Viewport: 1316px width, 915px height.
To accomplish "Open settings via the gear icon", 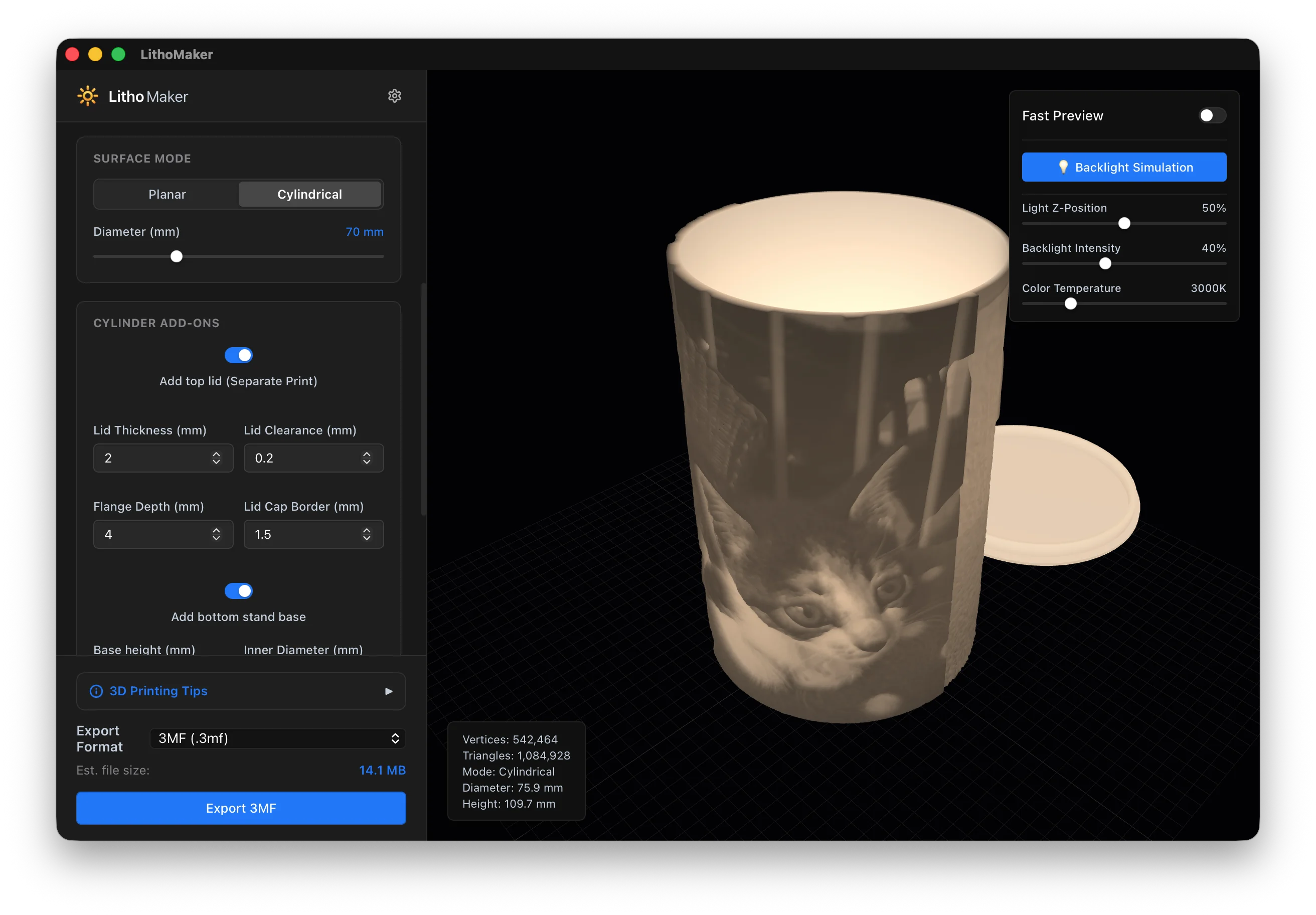I will coord(394,96).
